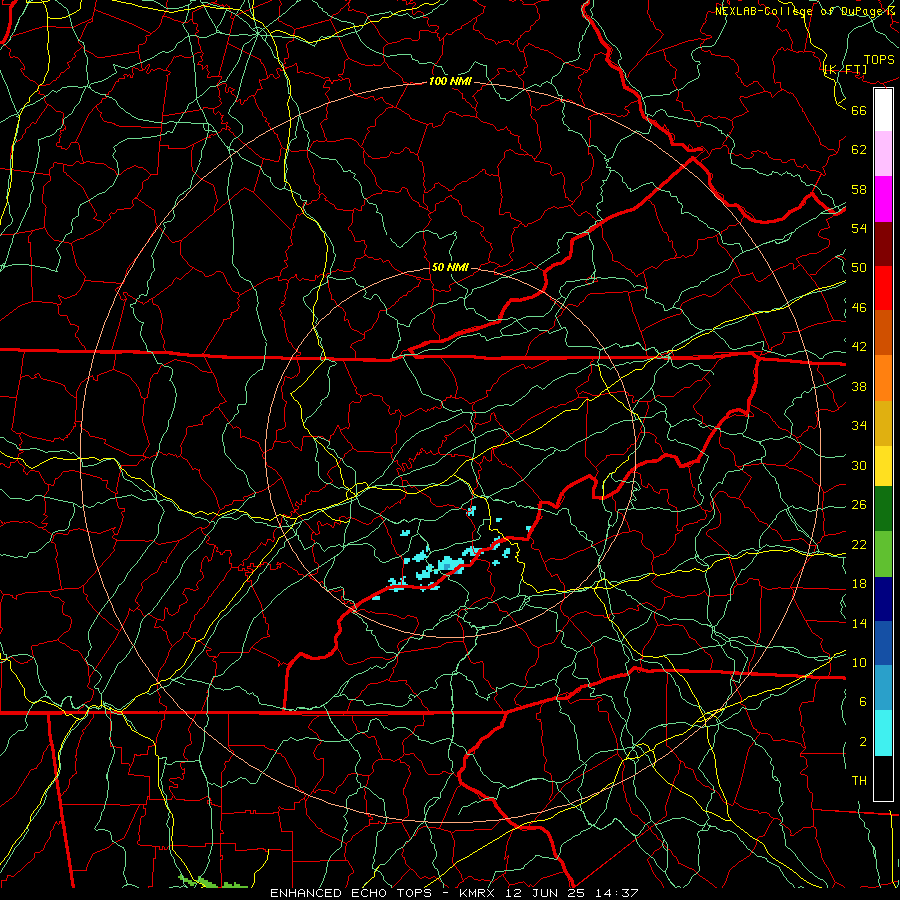Click the white swatch on the tops scale

(883, 110)
